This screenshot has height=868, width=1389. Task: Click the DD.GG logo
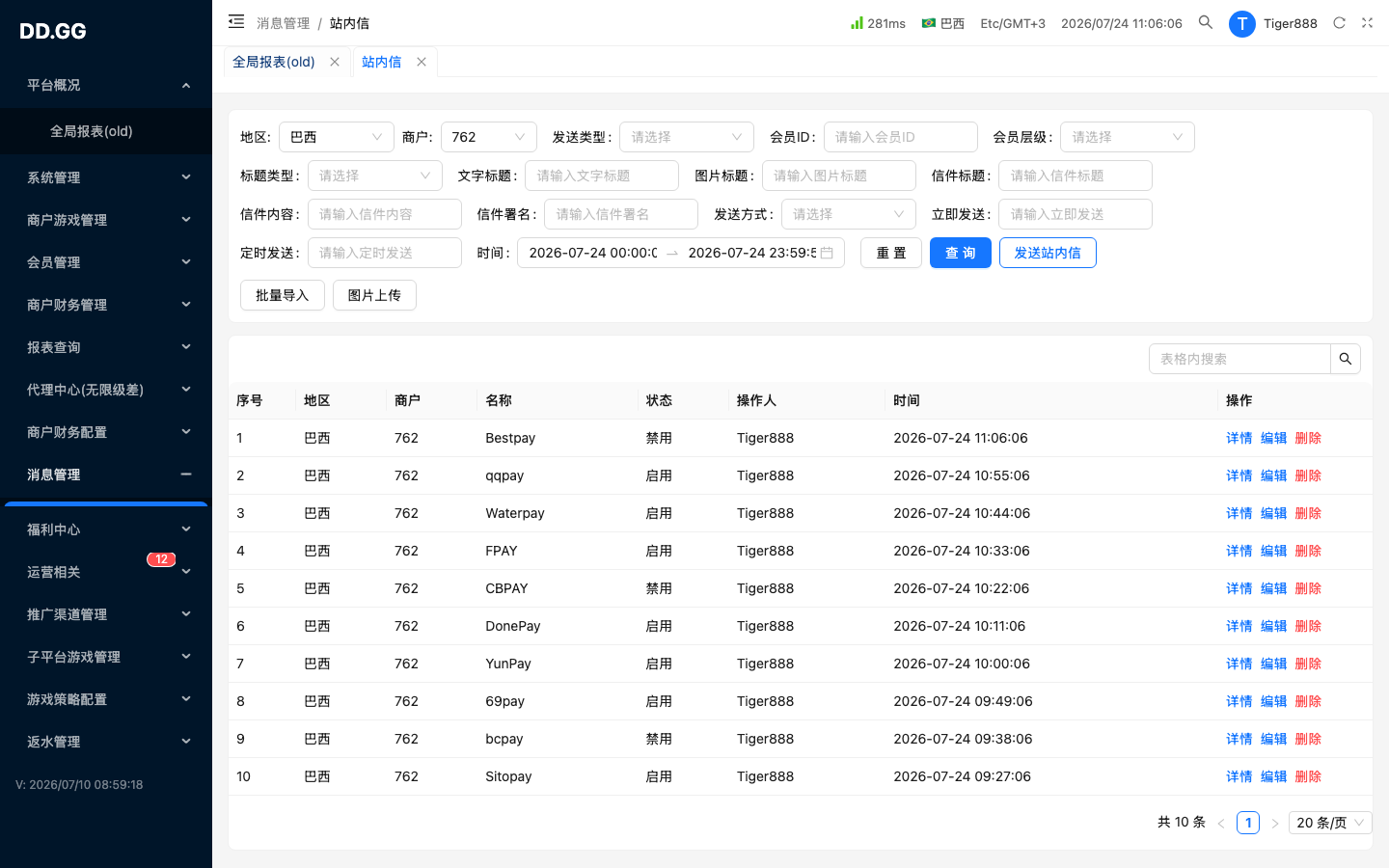[53, 31]
